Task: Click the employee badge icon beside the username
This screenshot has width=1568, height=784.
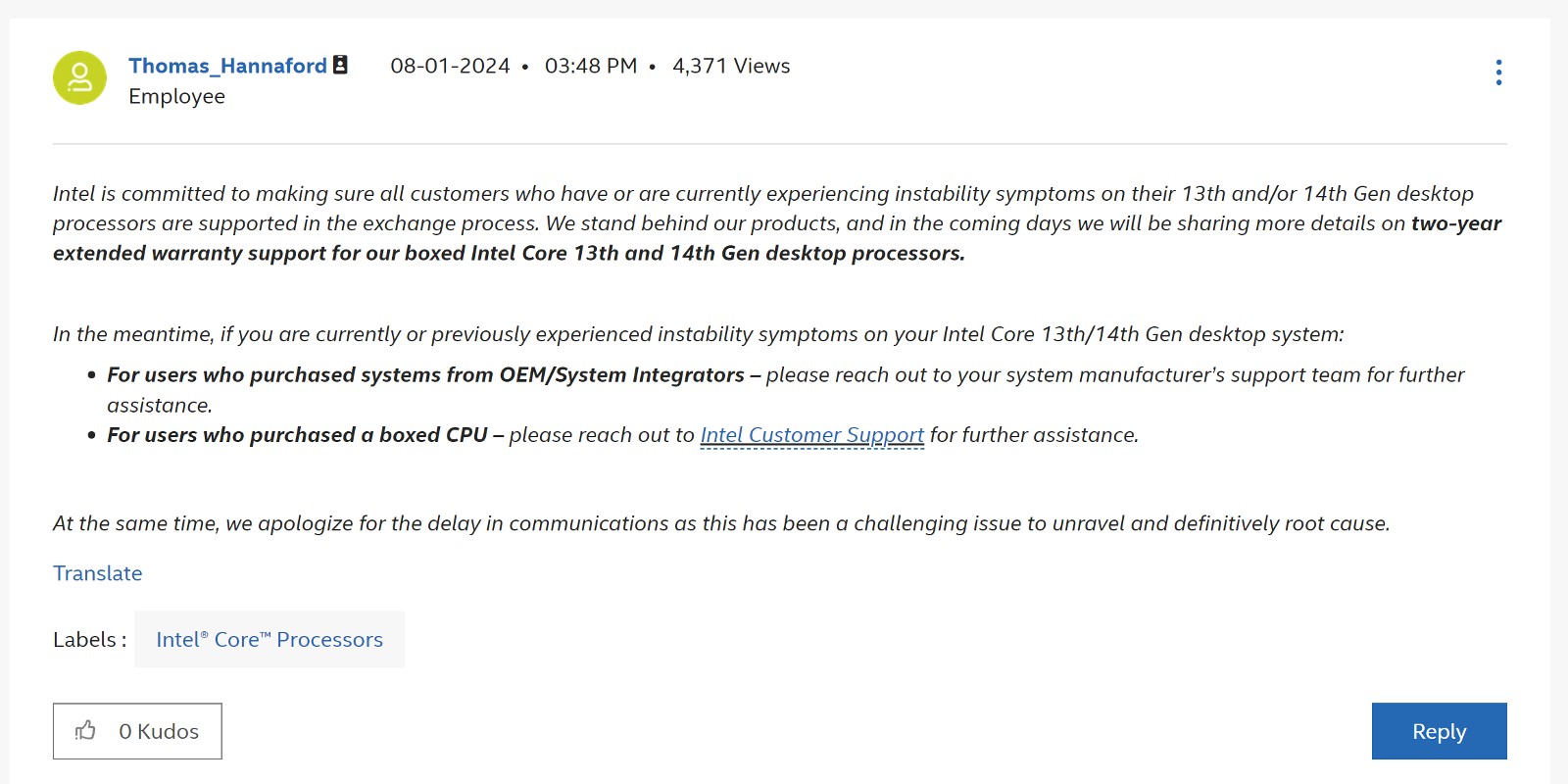Action: 340,65
